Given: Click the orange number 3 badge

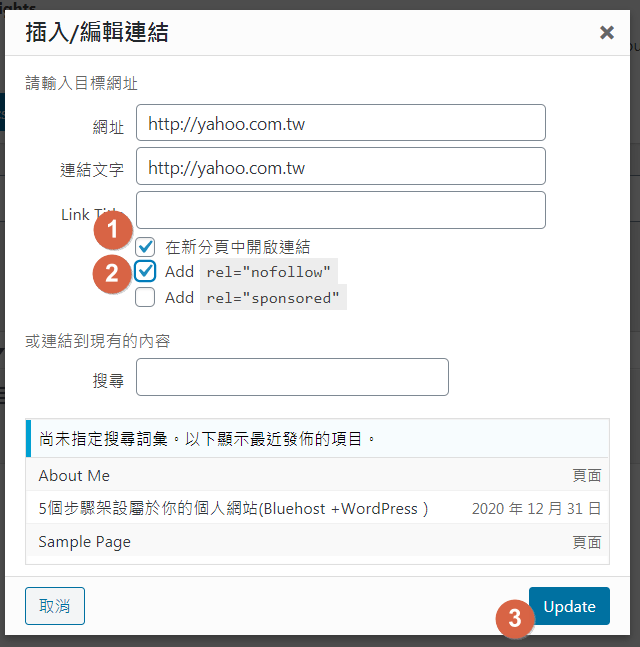Looking at the screenshot, I should [515, 618].
